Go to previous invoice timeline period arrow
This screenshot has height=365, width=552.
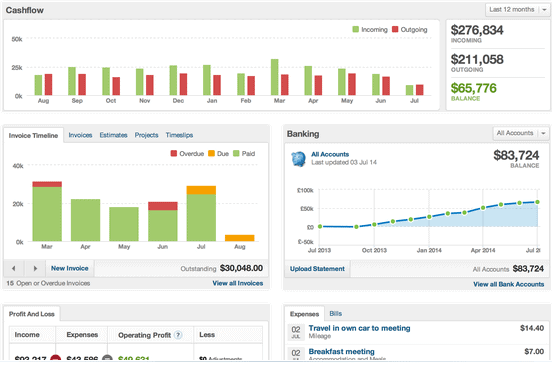pyautogui.click(x=14, y=269)
